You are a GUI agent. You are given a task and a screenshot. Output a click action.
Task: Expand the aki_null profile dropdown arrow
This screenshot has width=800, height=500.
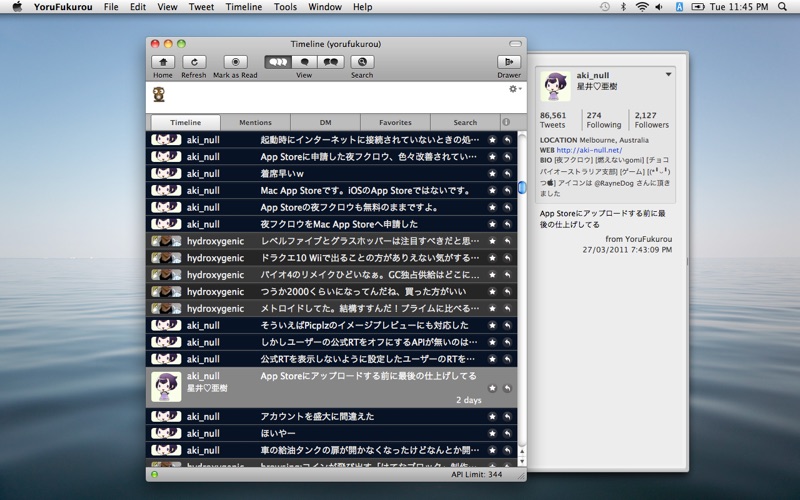tap(669, 75)
